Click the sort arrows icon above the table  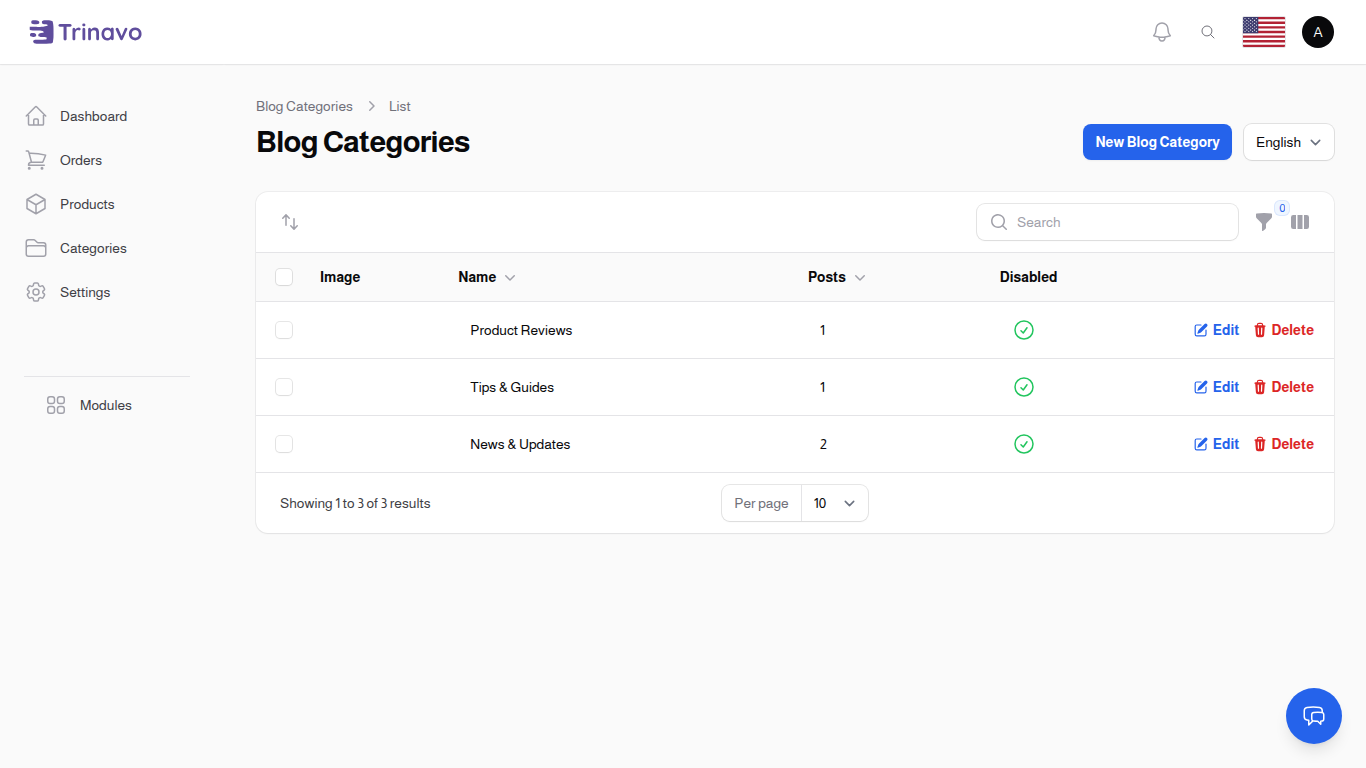(x=290, y=221)
